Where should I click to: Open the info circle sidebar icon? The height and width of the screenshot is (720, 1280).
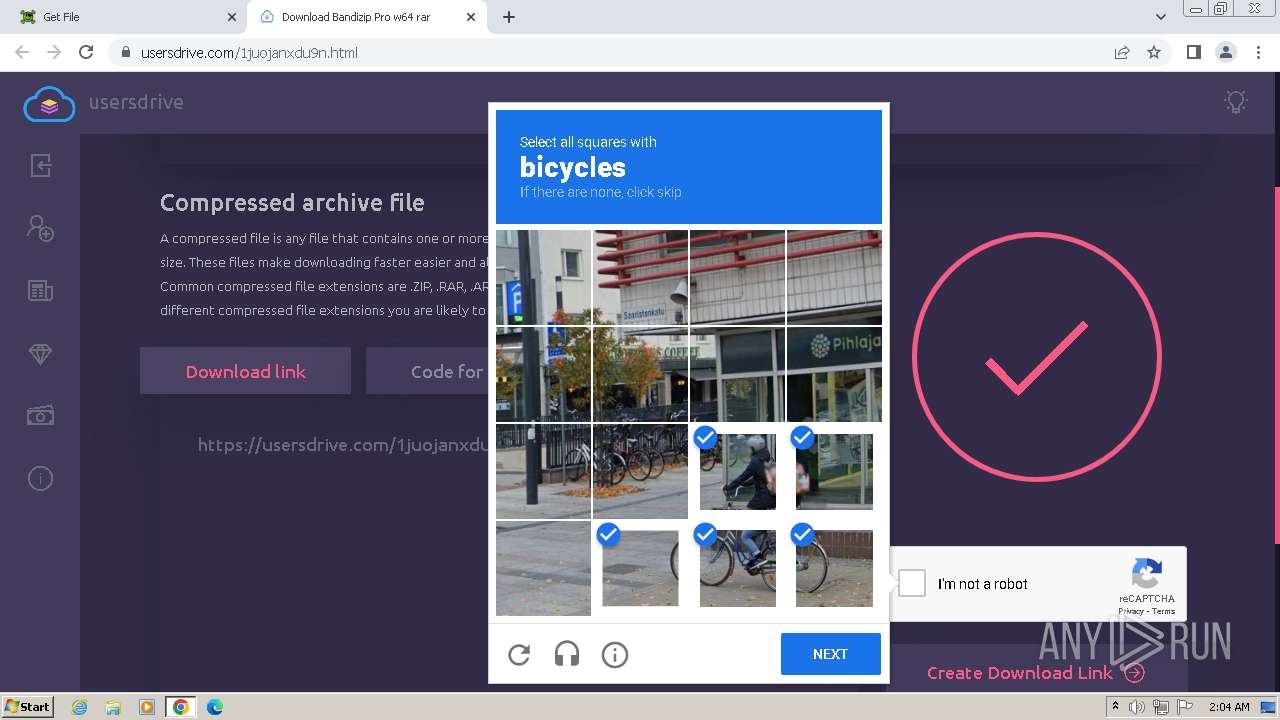pyautogui.click(x=40, y=478)
